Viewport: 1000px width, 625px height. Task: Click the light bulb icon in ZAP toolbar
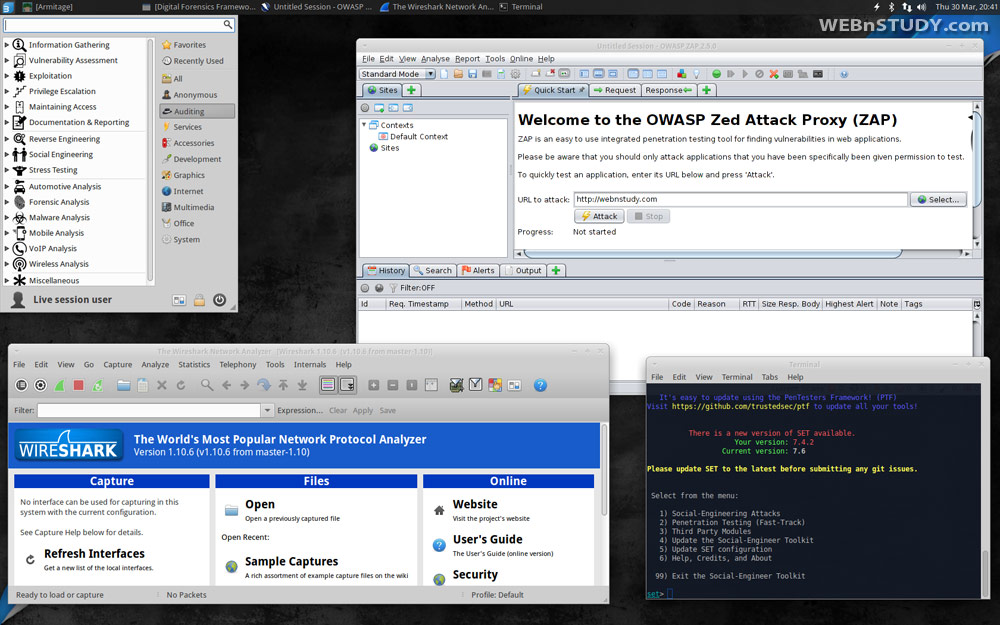pos(696,74)
